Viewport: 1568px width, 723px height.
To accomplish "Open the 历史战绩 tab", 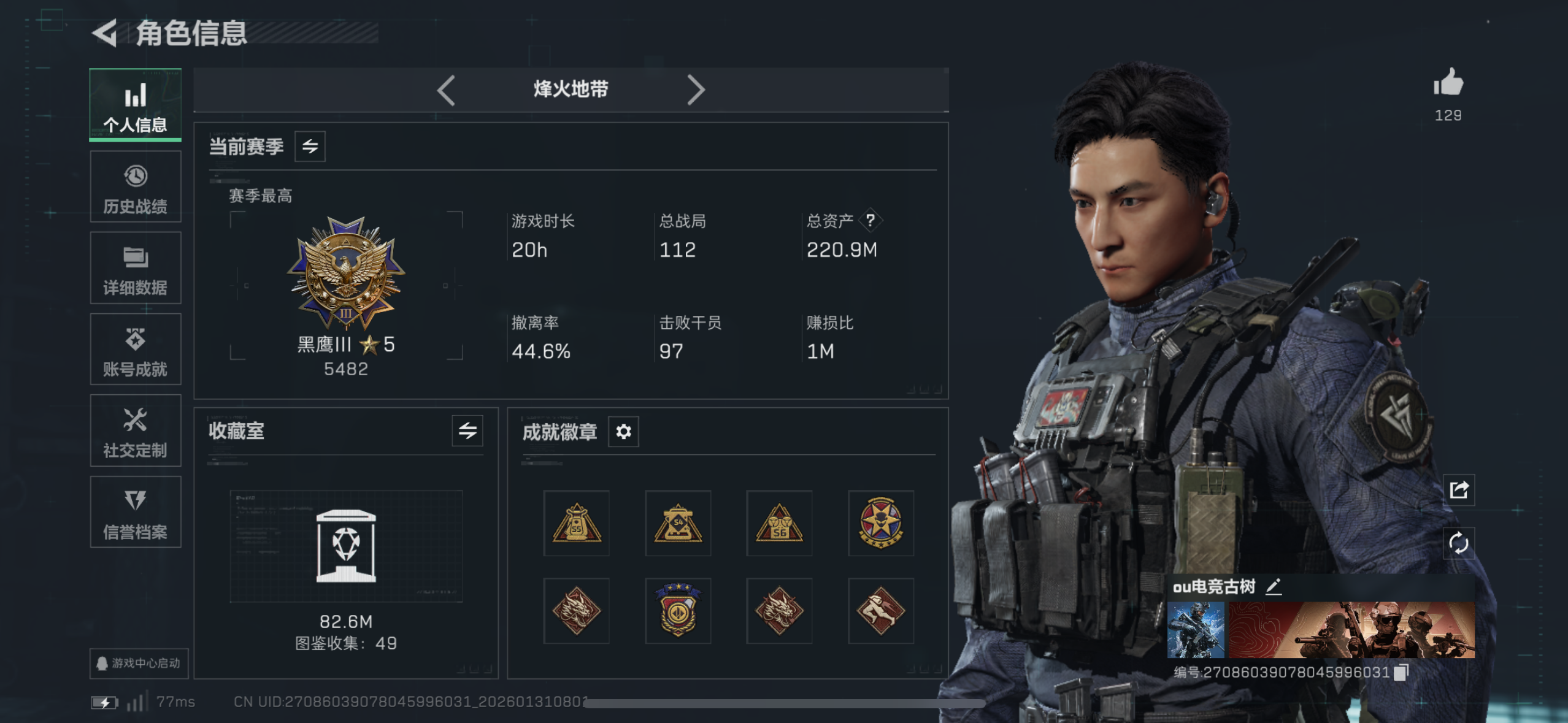I will pos(136,187).
